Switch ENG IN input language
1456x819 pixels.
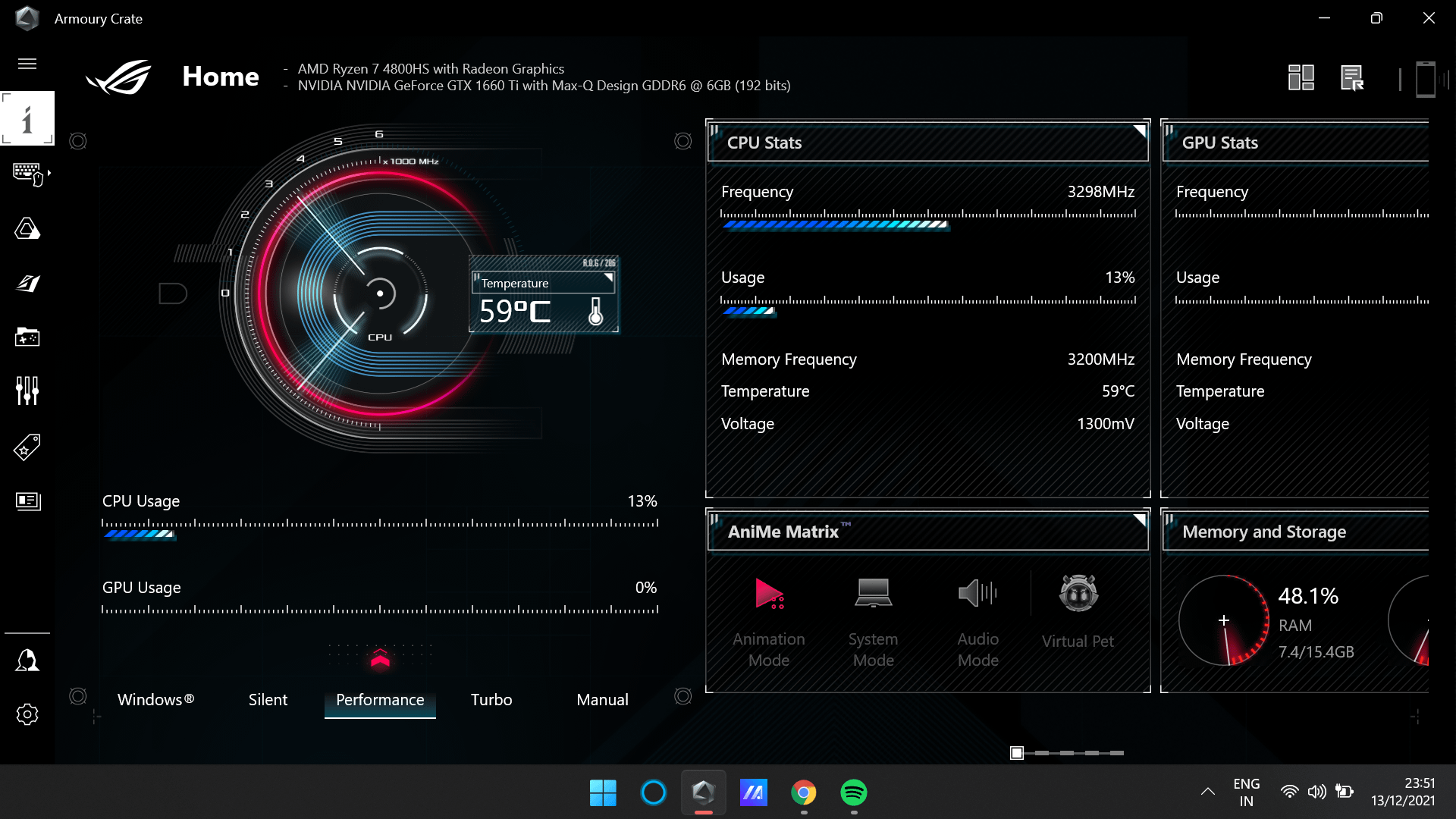1247,792
